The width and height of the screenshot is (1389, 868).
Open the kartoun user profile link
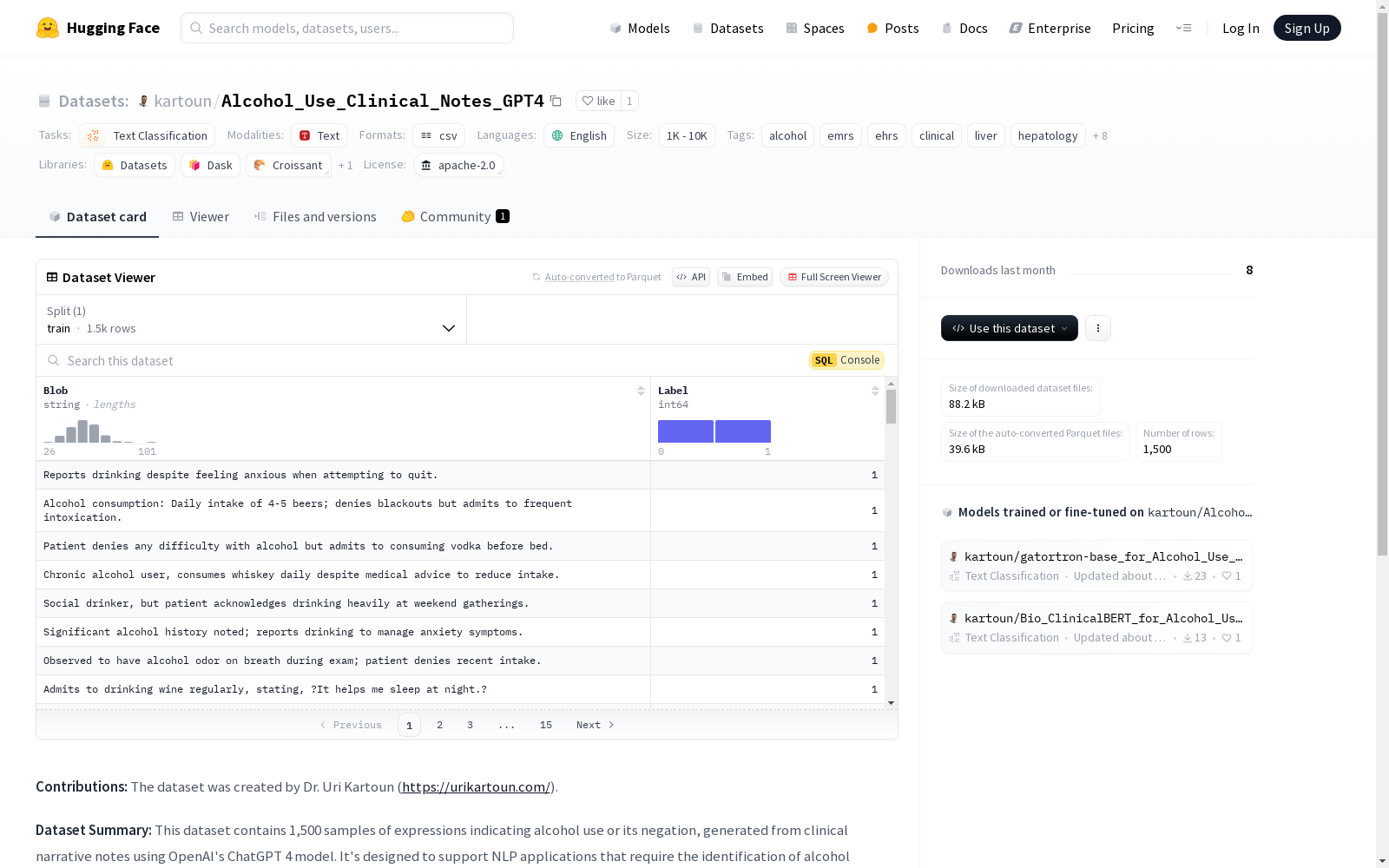[x=182, y=101]
